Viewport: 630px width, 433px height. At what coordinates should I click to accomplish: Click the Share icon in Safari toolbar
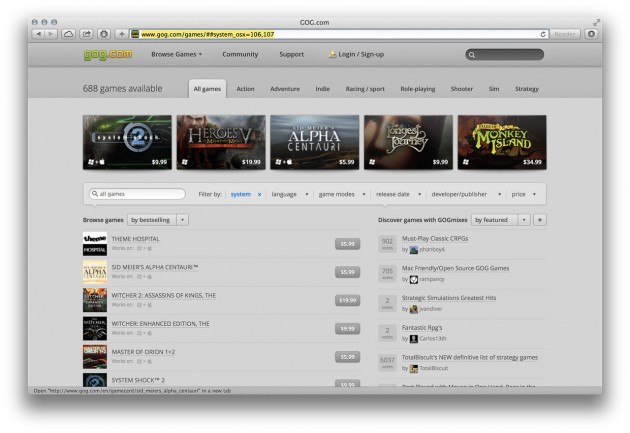tap(86, 34)
